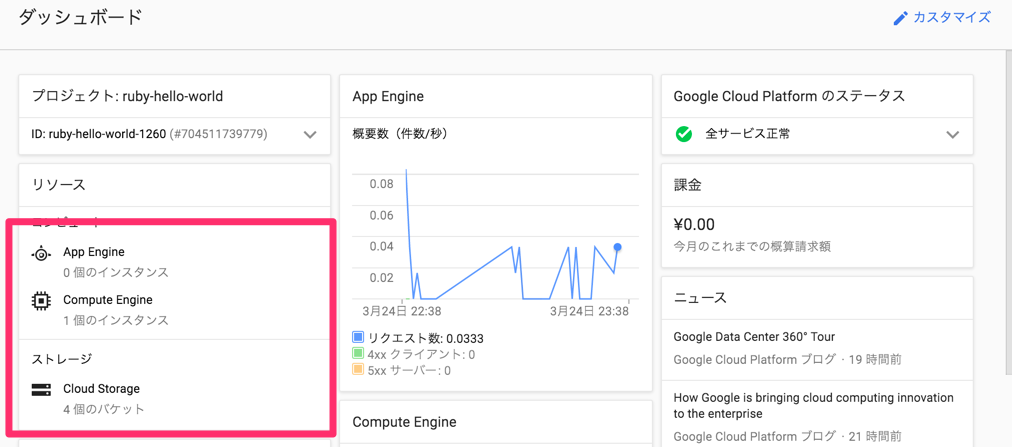Click the ダッシュボード page title
This screenshot has height=447, width=1012.
(80, 17)
